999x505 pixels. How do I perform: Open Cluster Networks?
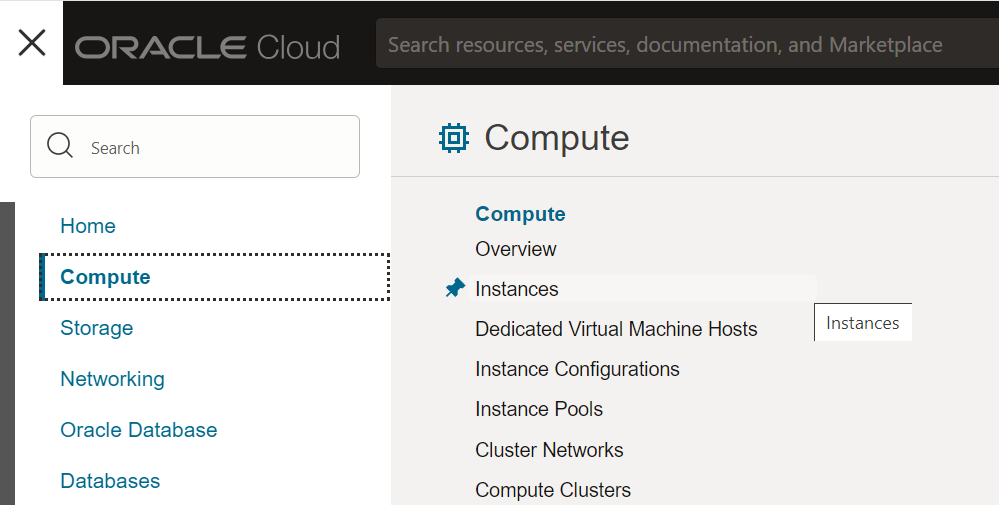point(549,450)
